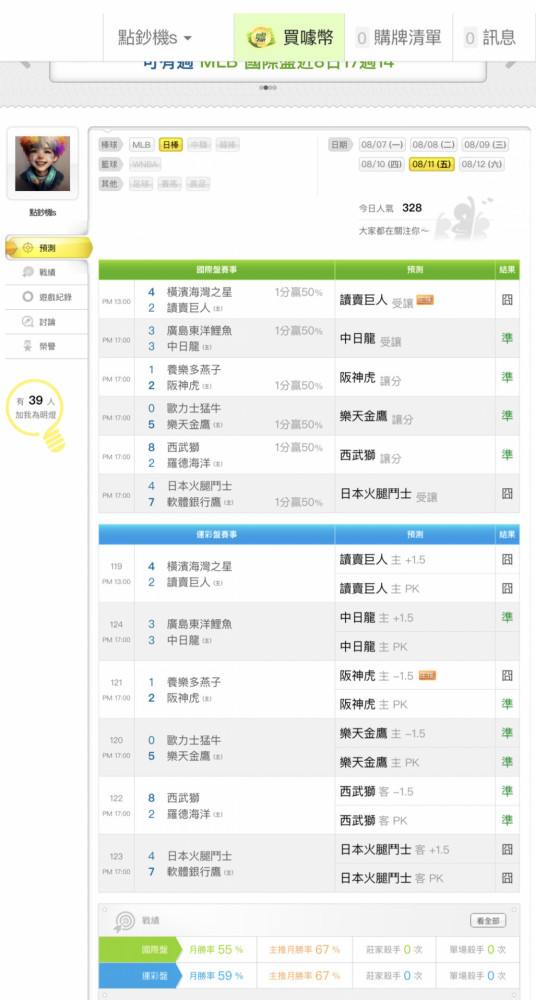This screenshot has width=536, height=1000.
Task: Click 樂天金鷹 讓分 prediction
Action: [x=376, y=417]
